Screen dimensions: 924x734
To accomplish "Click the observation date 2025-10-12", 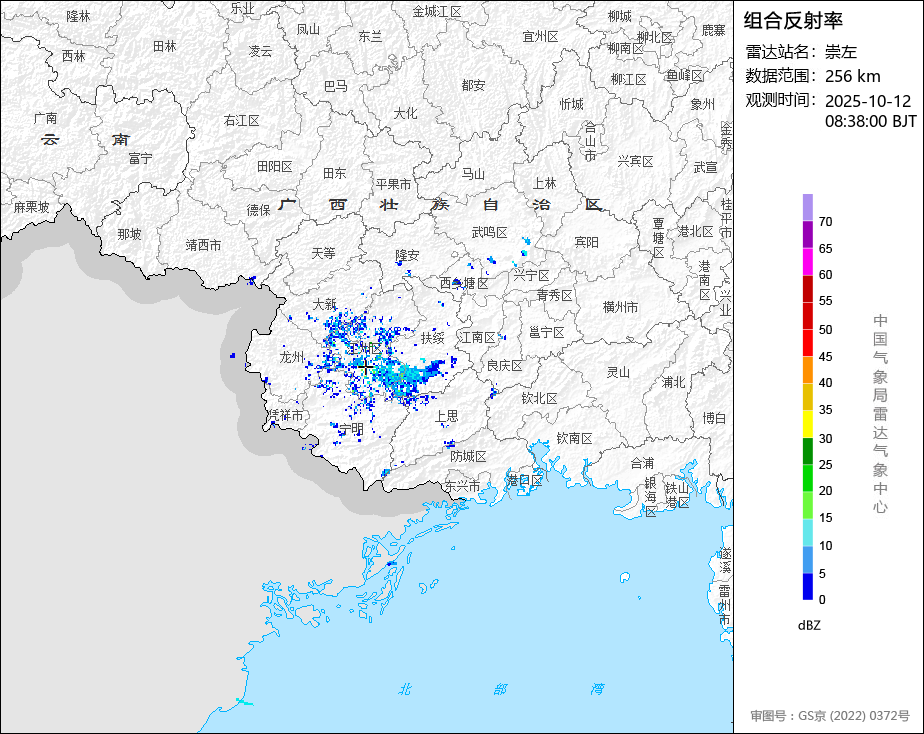I will [x=868, y=101].
